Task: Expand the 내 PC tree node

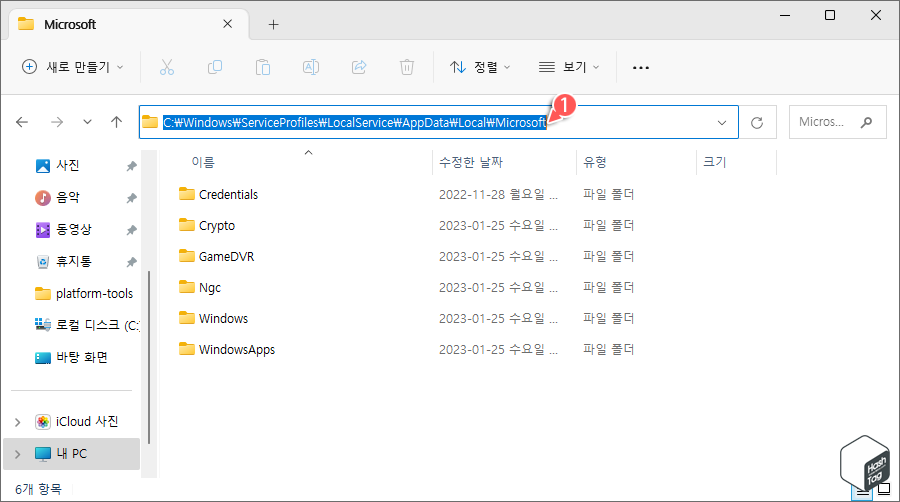Action: point(18,454)
